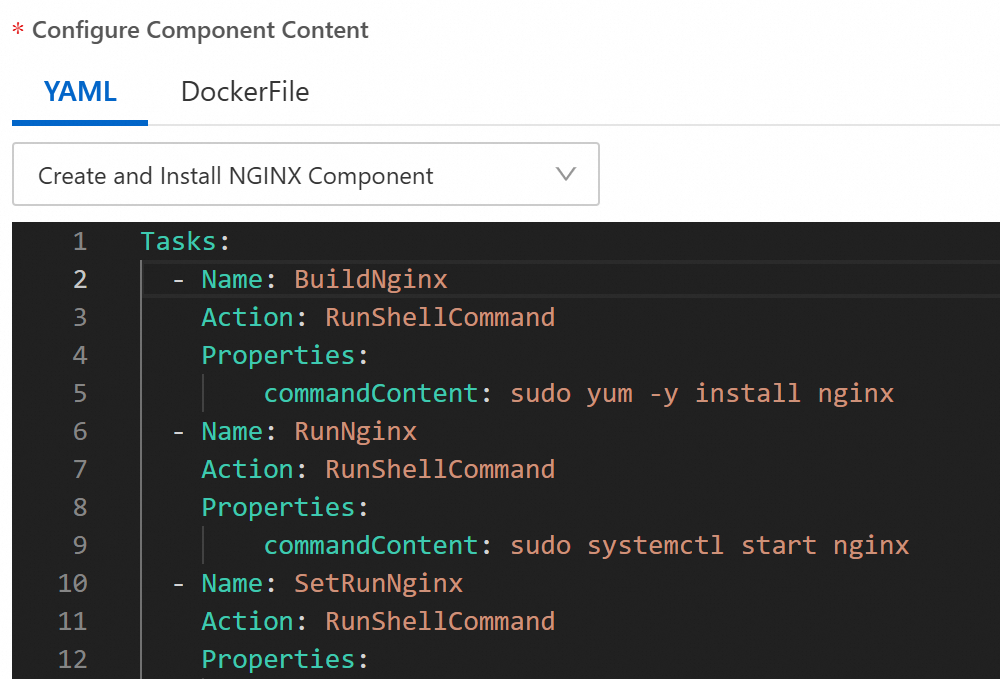Click the SetRunNginx task name
The height and width of the screenshot is (679, 1000).
click(x=378, y=583)
